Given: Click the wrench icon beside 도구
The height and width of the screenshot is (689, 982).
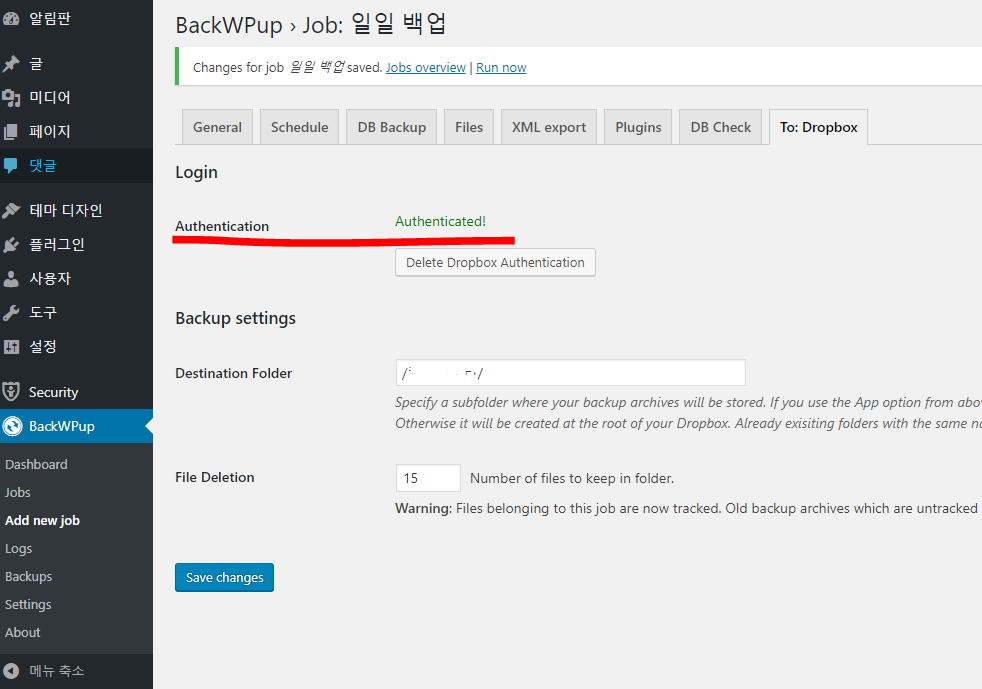Looking at the screenshot, I should click(x=11, y=313).
